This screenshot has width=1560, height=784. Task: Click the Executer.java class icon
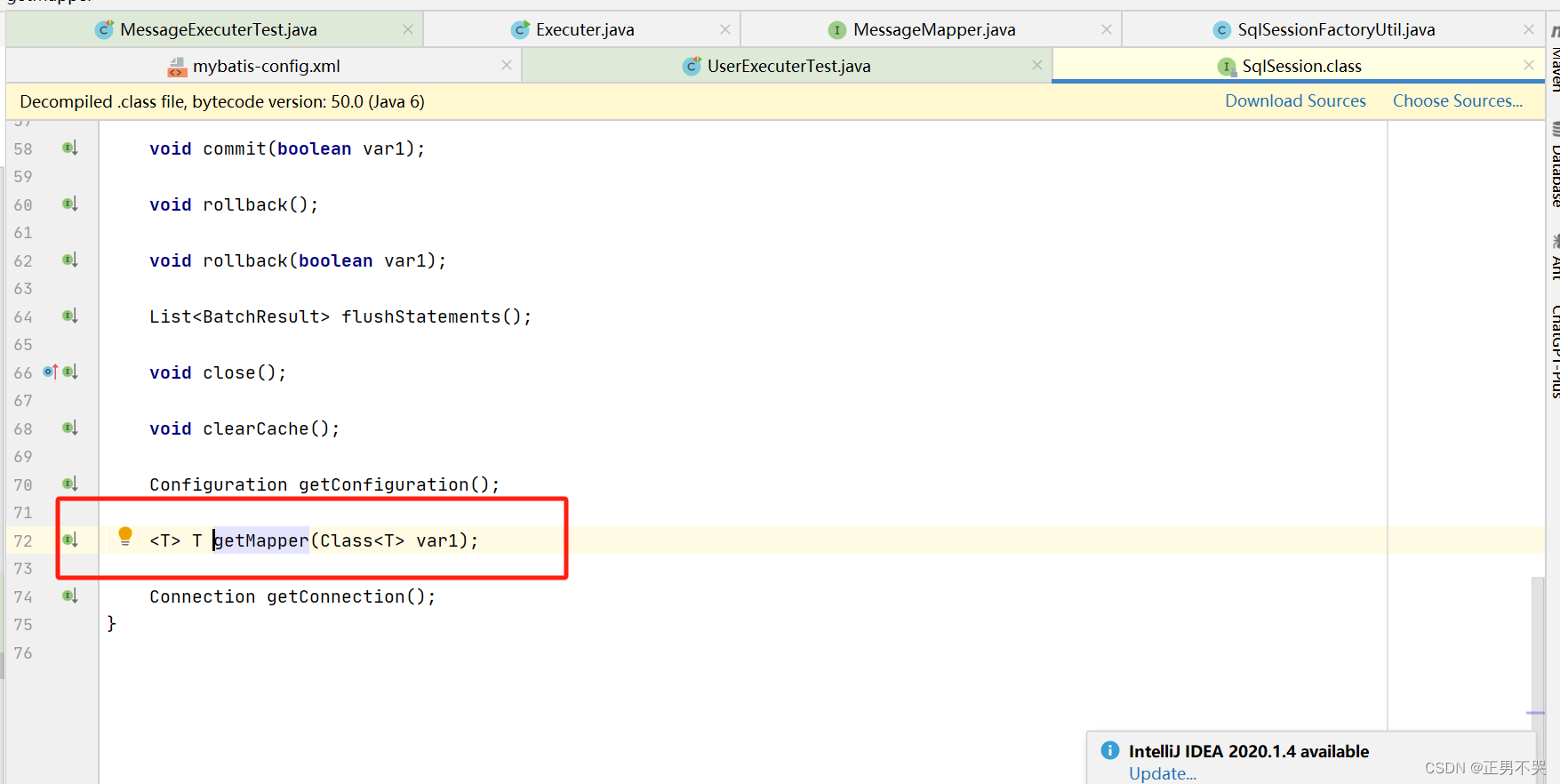pos(521,29)
